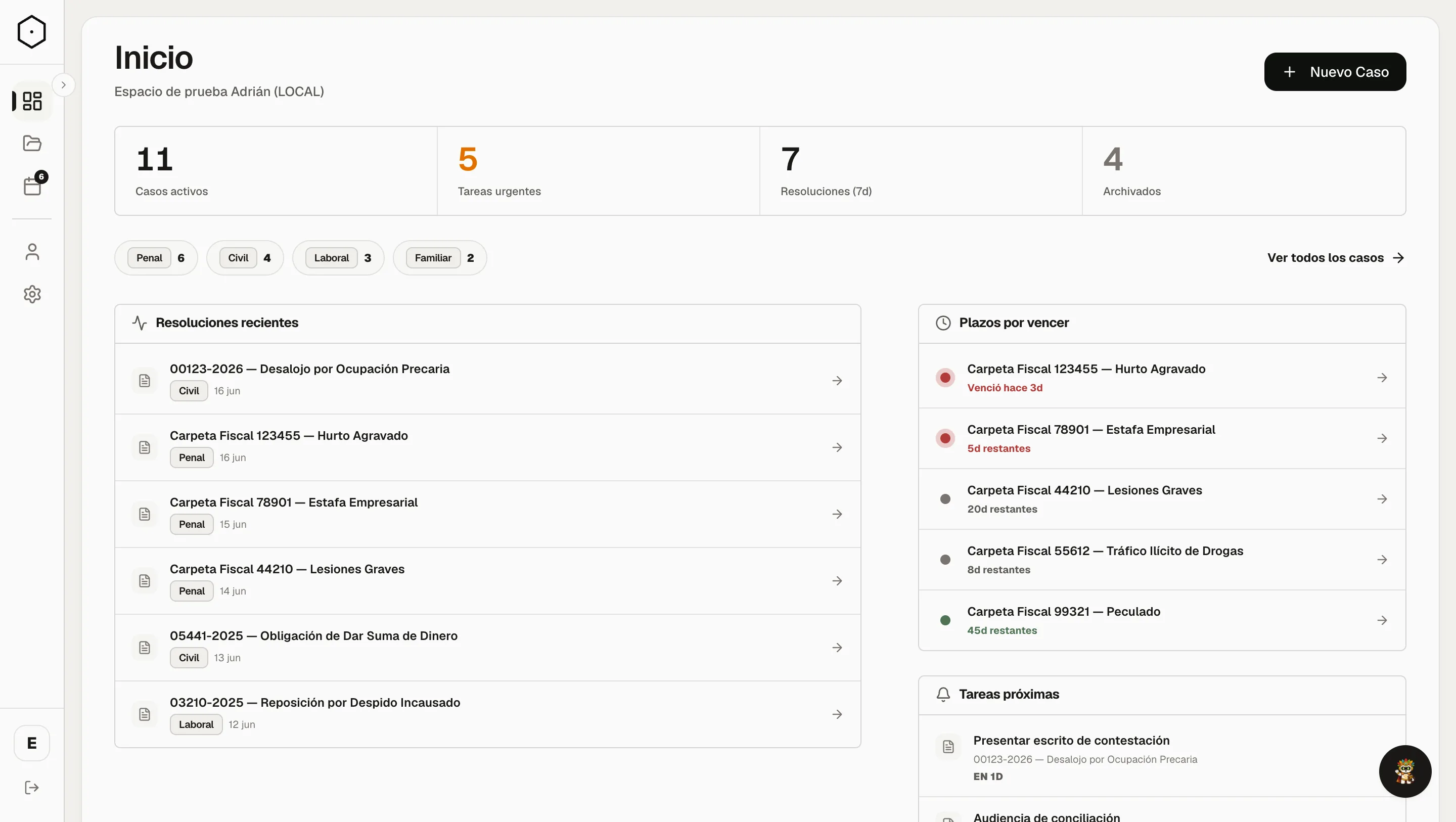Open the Tareas urgentes stat card

(598, 171)
